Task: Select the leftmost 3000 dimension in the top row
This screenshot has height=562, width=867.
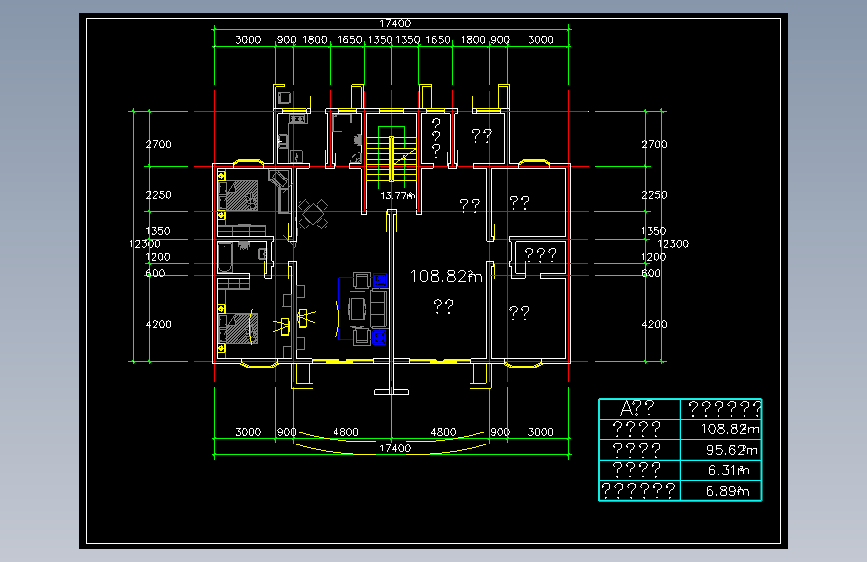Action: [x=248, y=40]
